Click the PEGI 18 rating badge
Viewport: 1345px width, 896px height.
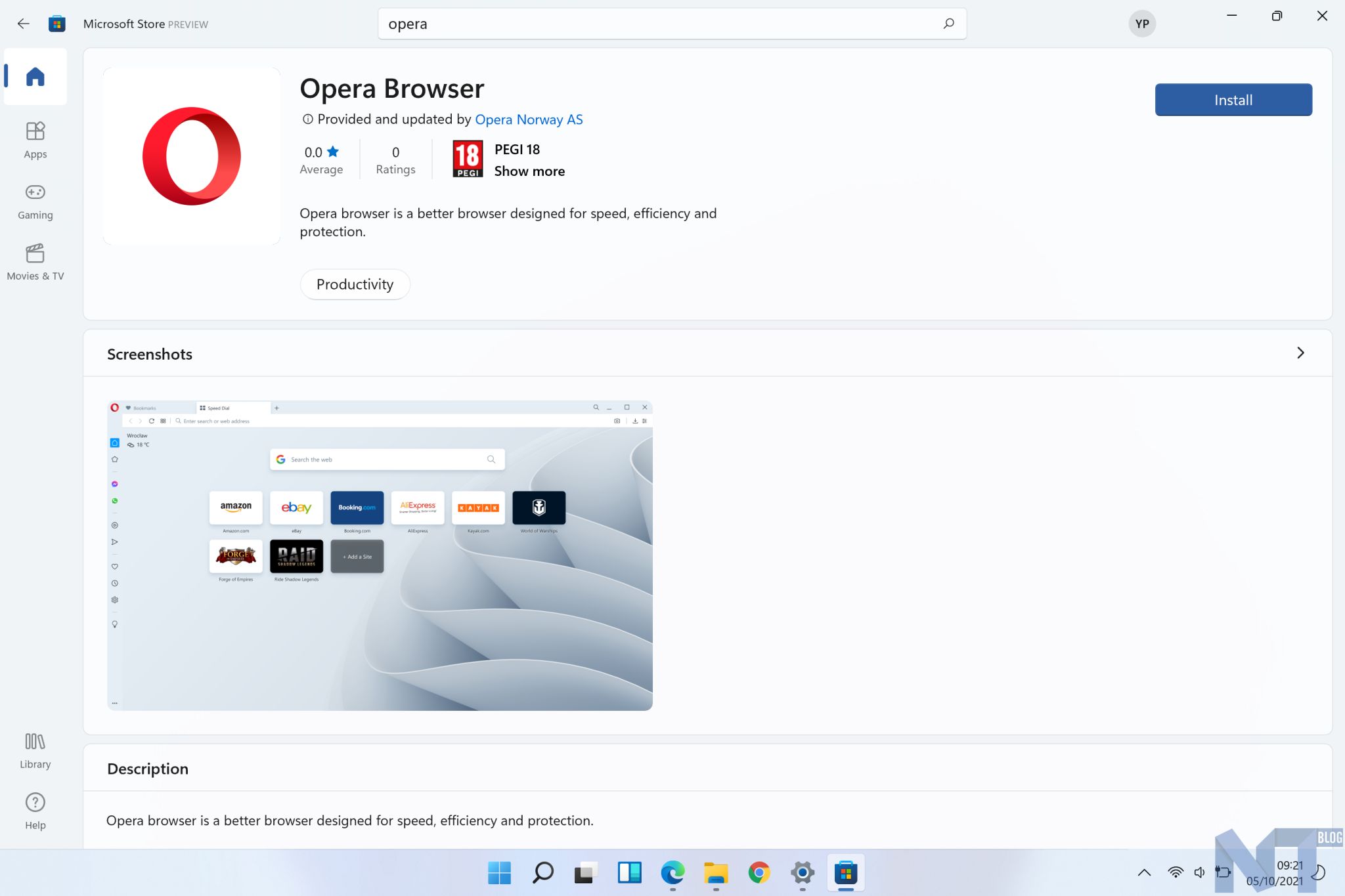468,159
